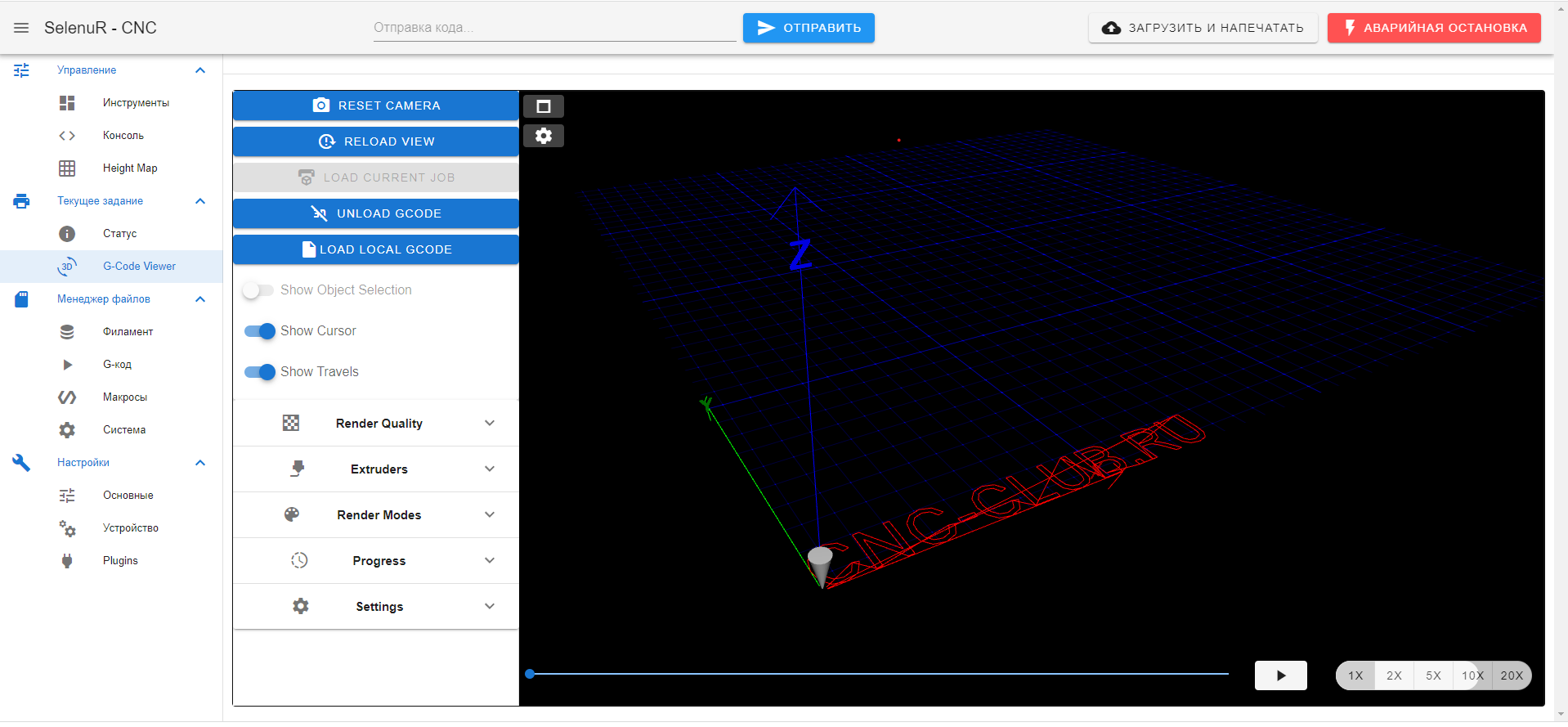Expand the Extruders panel
Viewport: 1568px width, 727px height.
[490, 469]
